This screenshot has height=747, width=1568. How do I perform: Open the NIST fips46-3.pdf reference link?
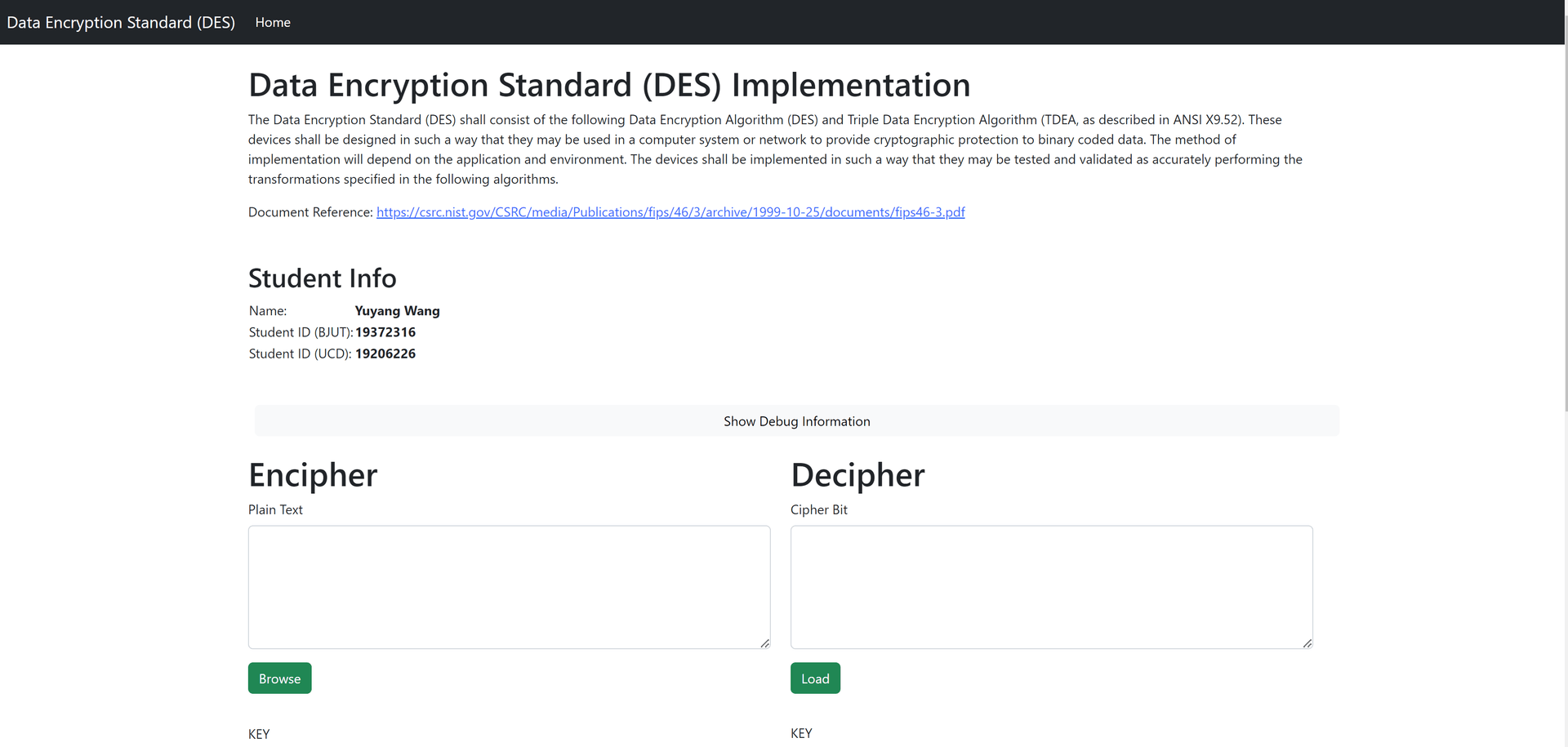(670, 212)
